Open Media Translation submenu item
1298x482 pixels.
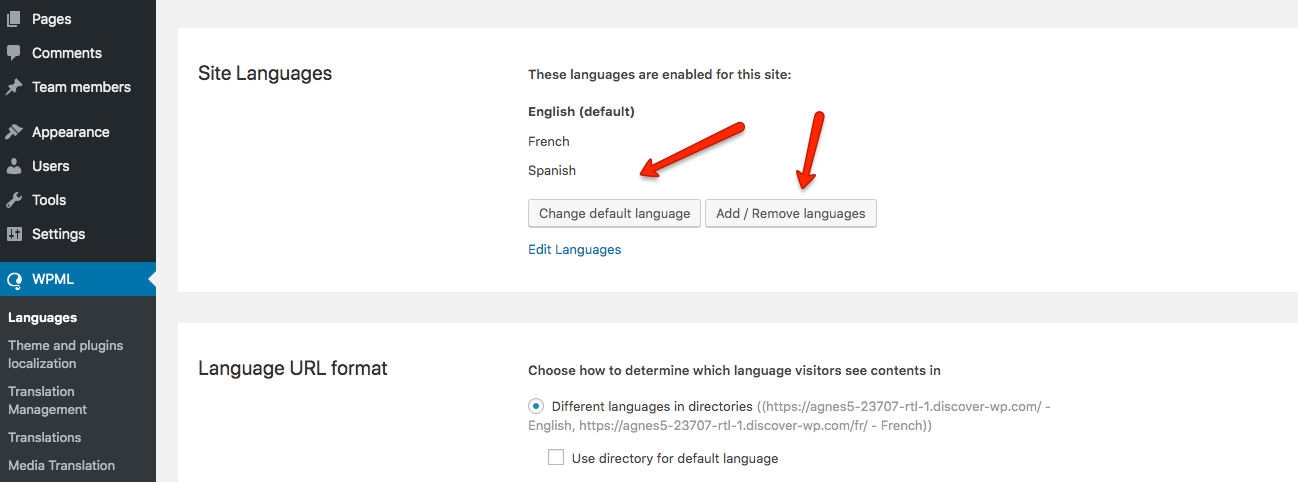pyautogui.click(x=61, y=465)
